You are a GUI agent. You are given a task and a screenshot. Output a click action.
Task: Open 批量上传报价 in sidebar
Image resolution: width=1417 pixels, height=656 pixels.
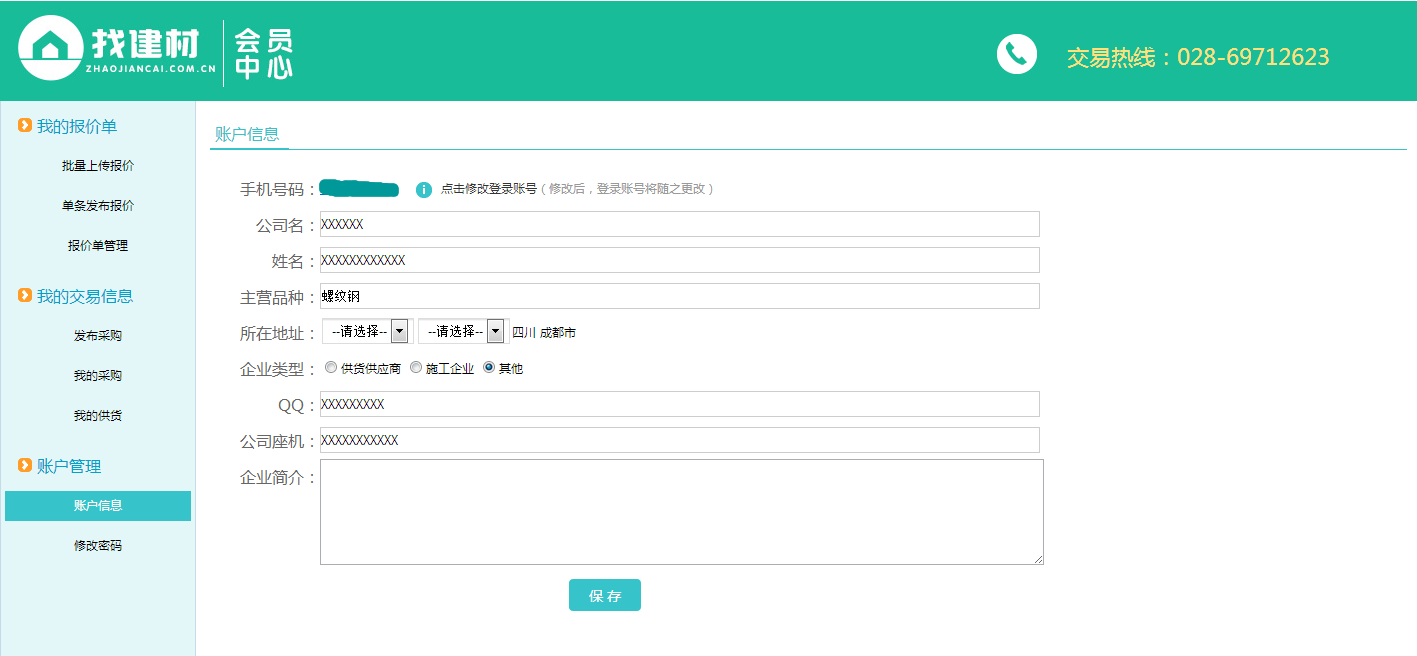(98, 166)
